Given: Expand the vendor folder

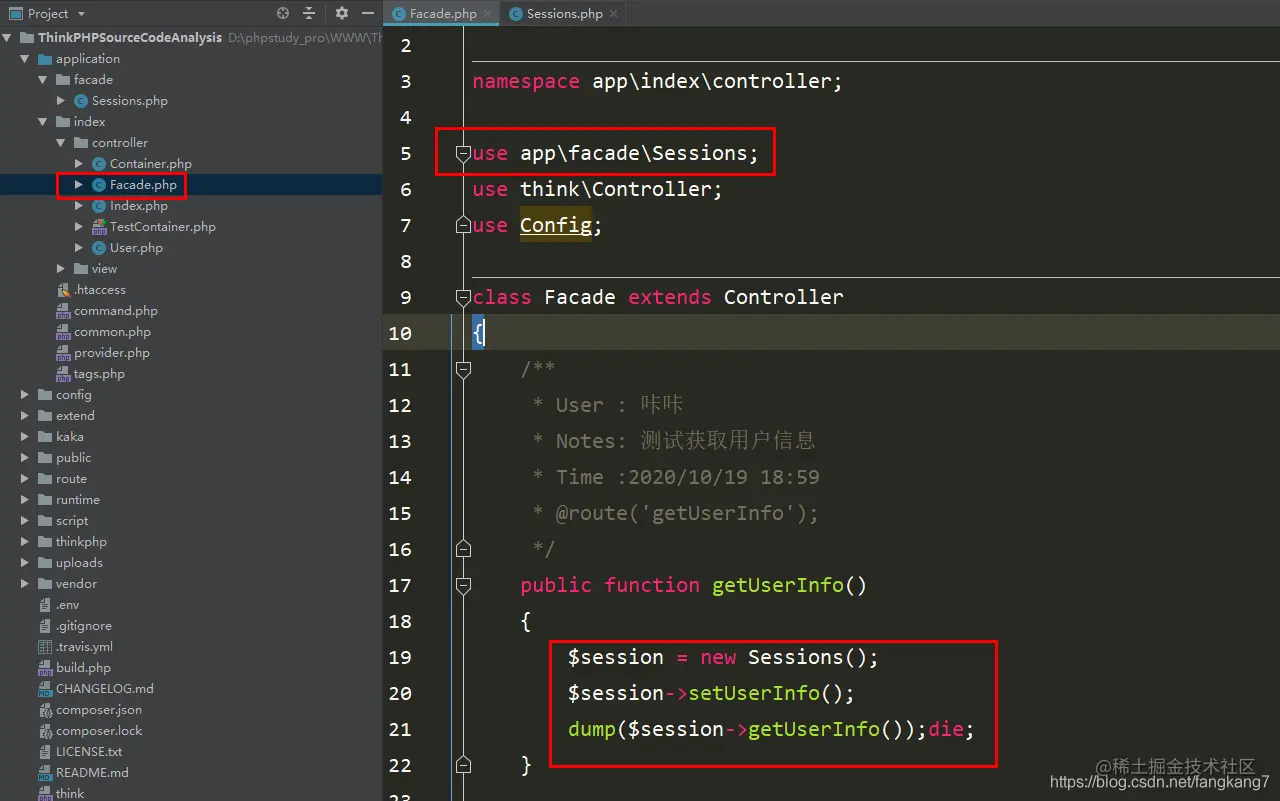Looking at the screenshot, I should click(x=25, y=584).
